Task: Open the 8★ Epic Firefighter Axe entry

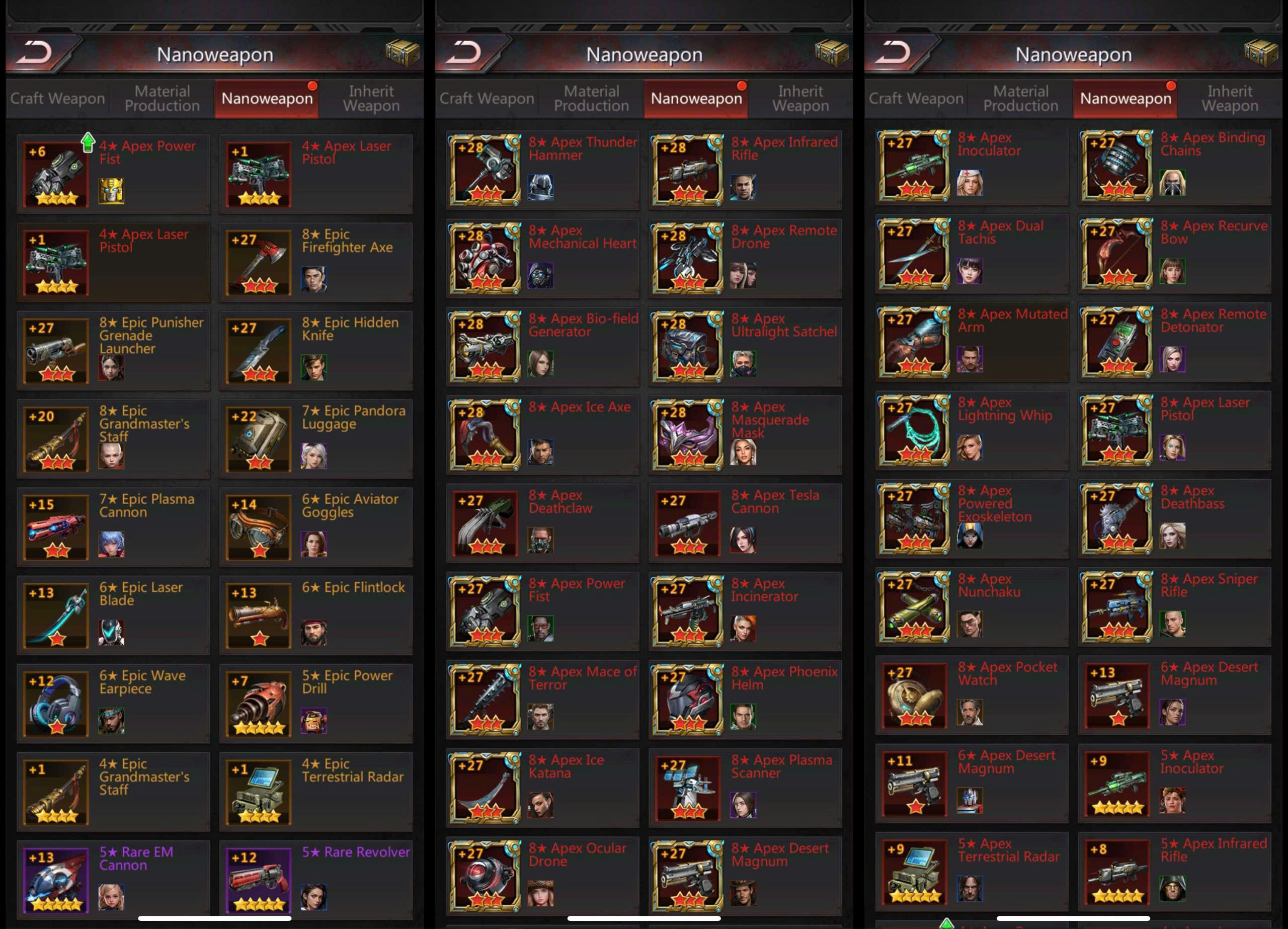Action: tap(316, 262)
